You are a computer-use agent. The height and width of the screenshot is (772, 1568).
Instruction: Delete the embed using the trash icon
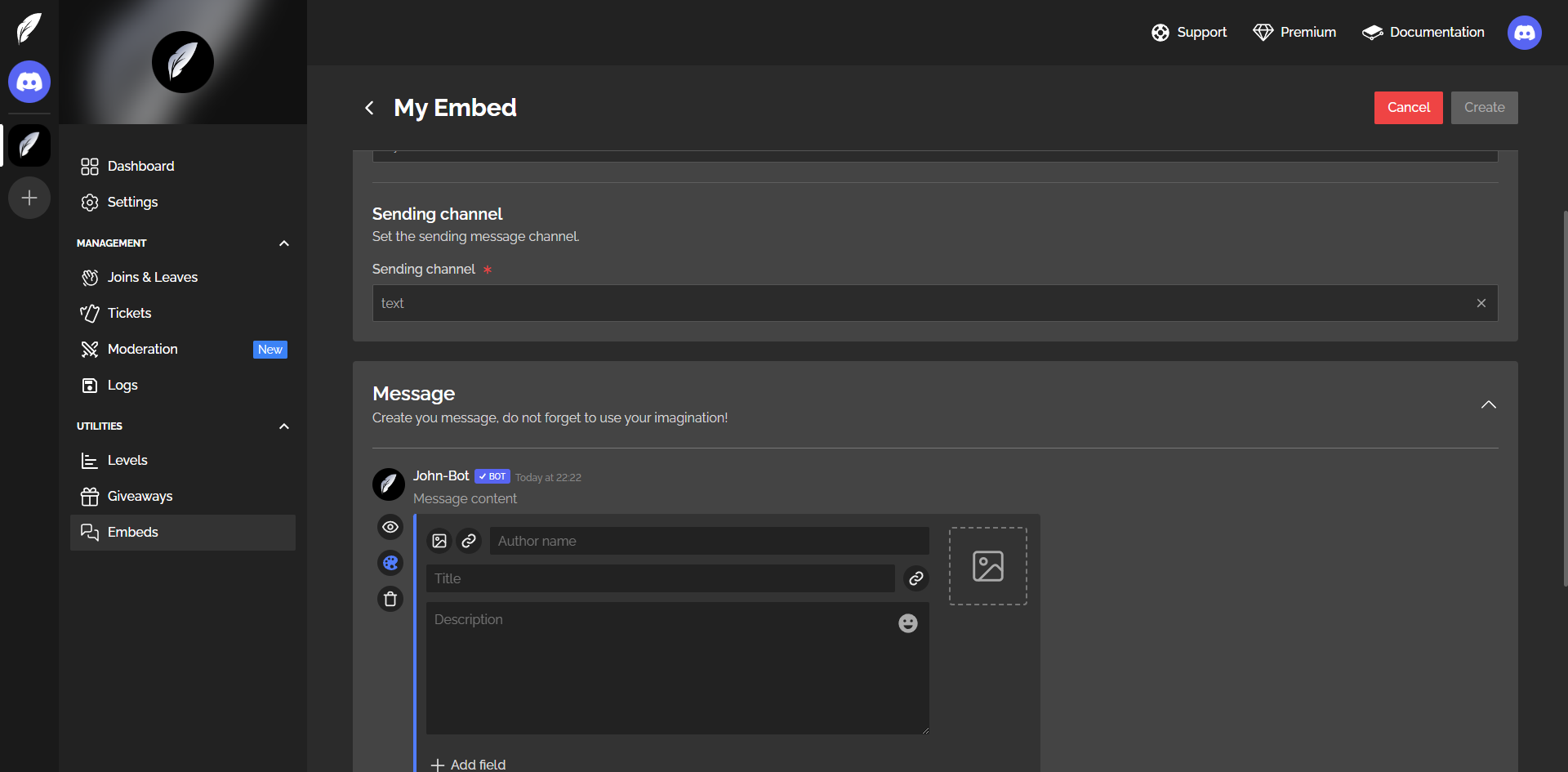pyautogui.click(x=390, y=599)
